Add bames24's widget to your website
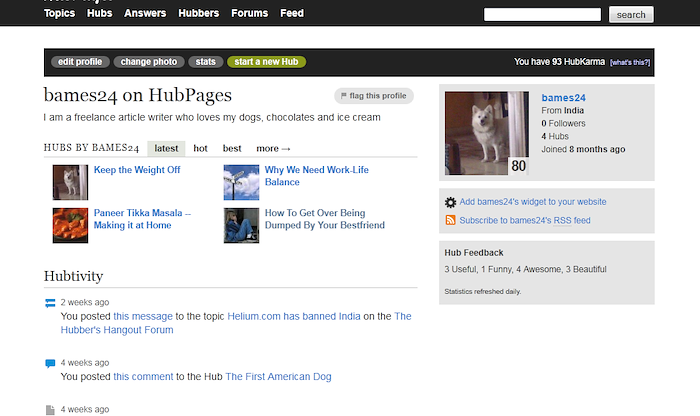700x416 pixels. click(x=533, y=202)
